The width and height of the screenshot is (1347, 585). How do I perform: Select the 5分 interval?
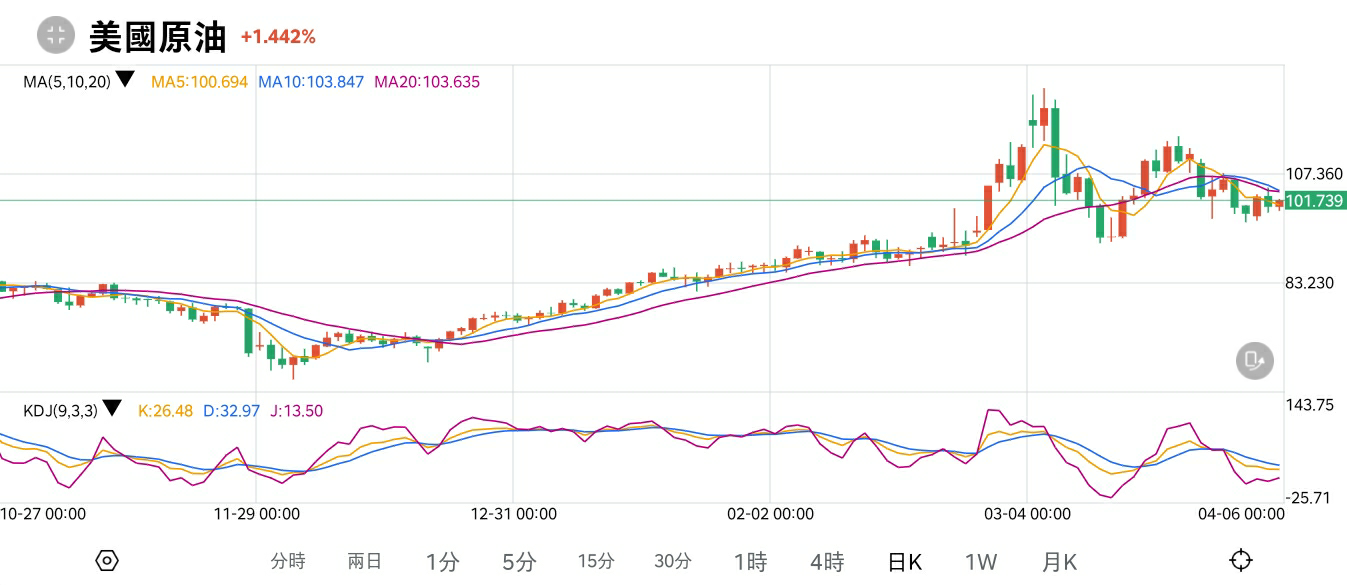tap(519, 562)
